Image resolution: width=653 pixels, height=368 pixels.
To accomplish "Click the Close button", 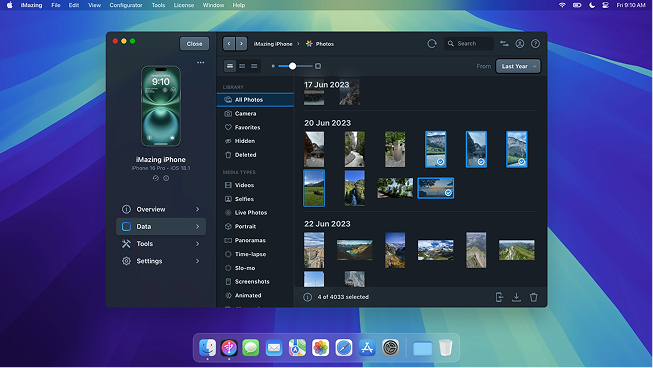I will point(194,44).
